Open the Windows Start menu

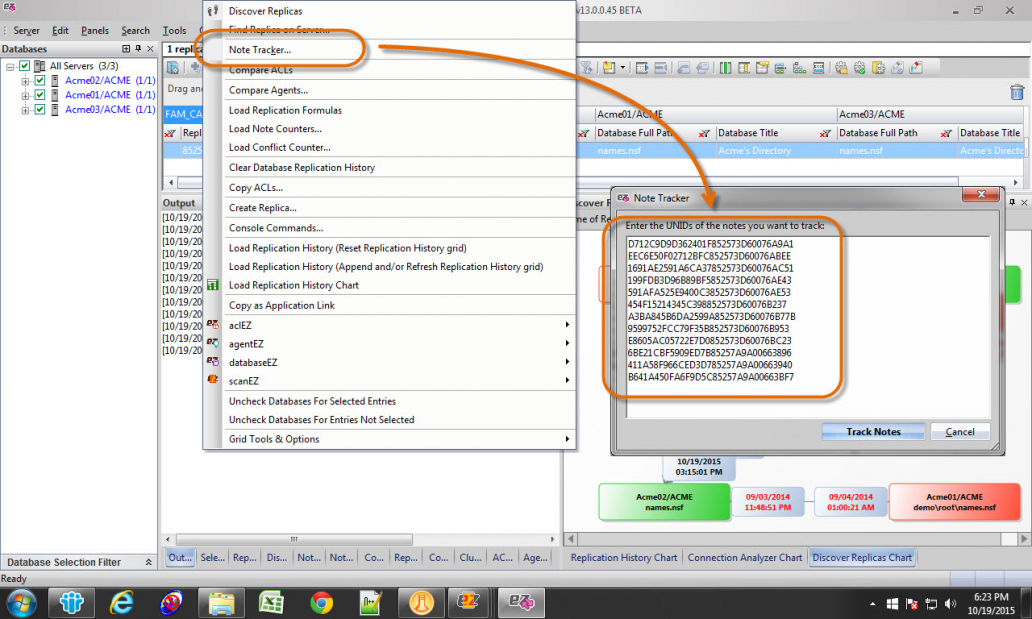pyautogui.click(x=21, y=603)
